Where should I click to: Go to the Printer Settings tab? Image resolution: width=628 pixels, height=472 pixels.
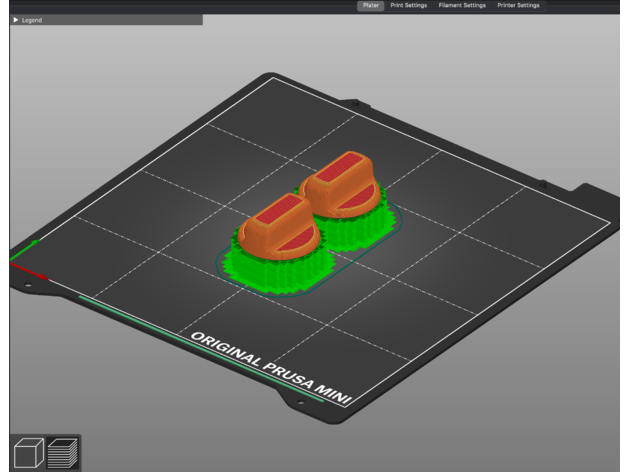pos(518,5)
